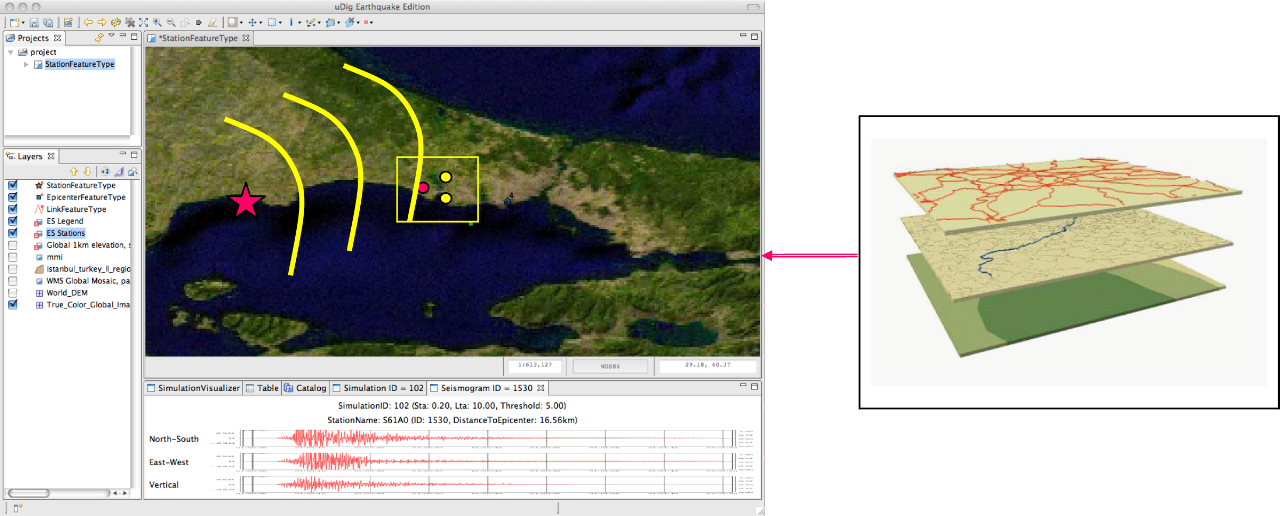Click the Zoom In magnifier icon
This screenshot has width=1280, height=516.
tap(158, 21)
